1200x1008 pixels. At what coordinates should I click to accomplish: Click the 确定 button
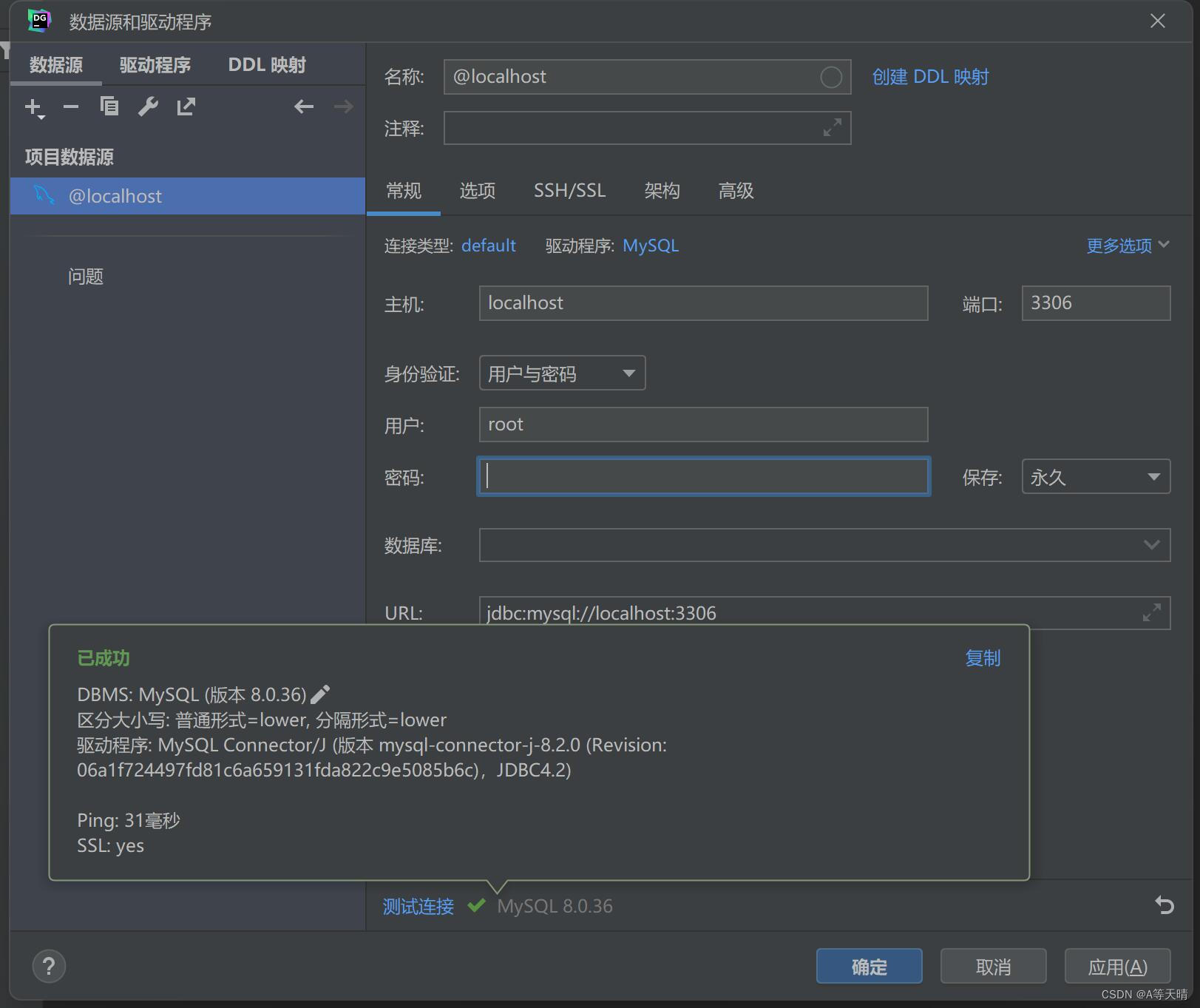[869, 966]
